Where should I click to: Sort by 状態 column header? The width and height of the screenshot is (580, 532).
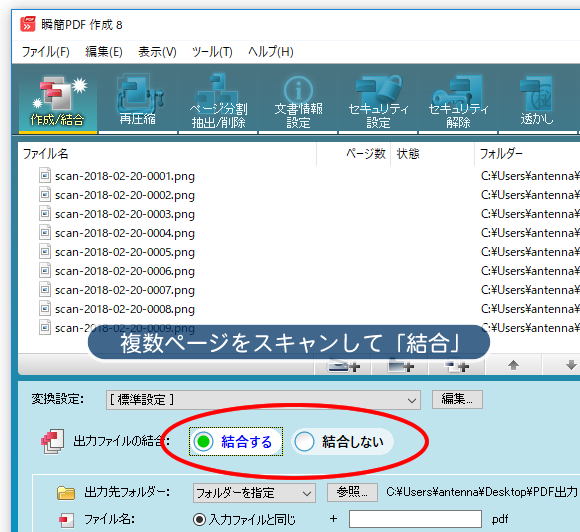point(432,154)
